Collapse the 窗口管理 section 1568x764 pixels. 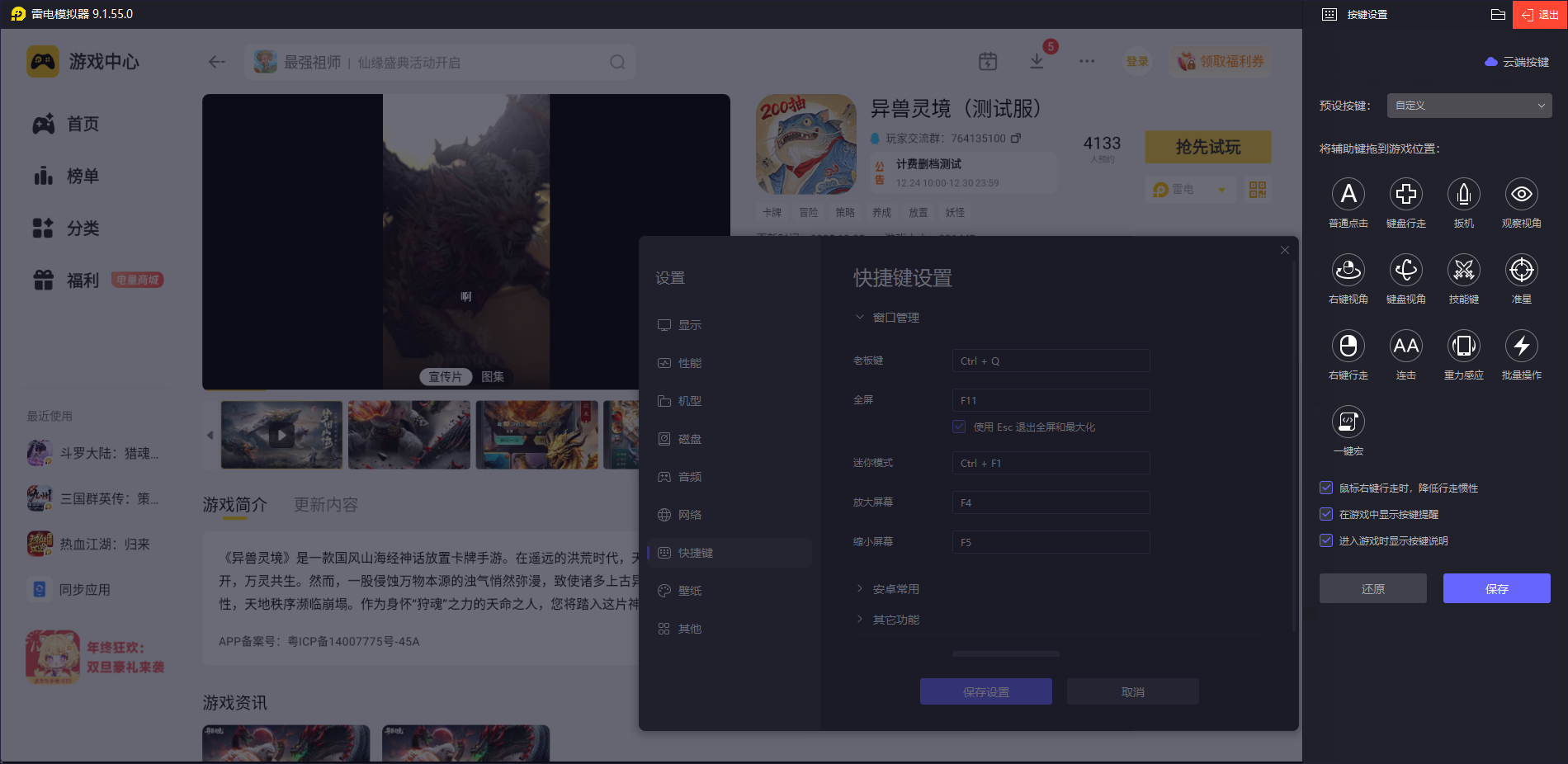tap(887, 318)
